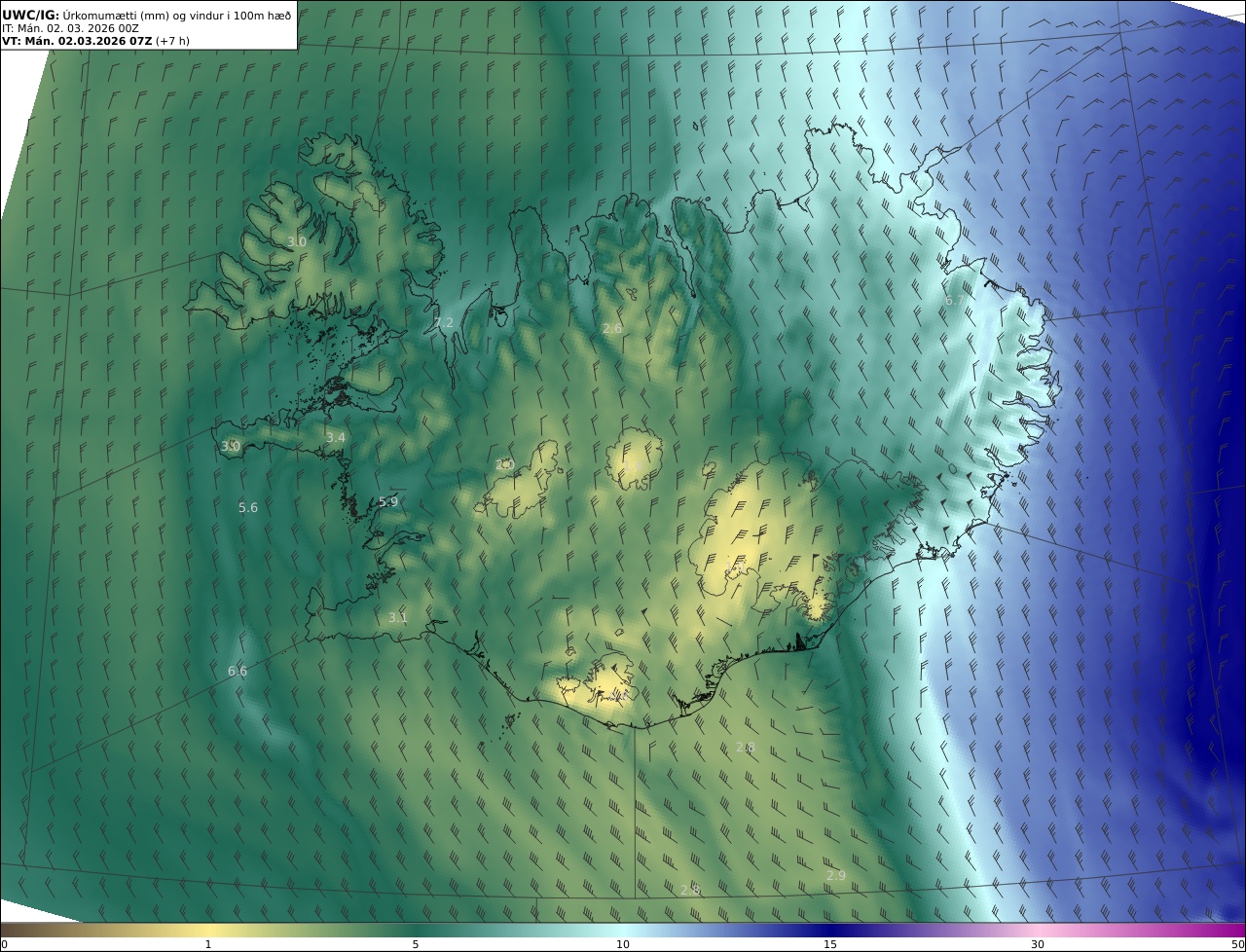Pick the yellow band of the color scale
The width and height of the screenshot is (1246, 952).
[208, 930]
